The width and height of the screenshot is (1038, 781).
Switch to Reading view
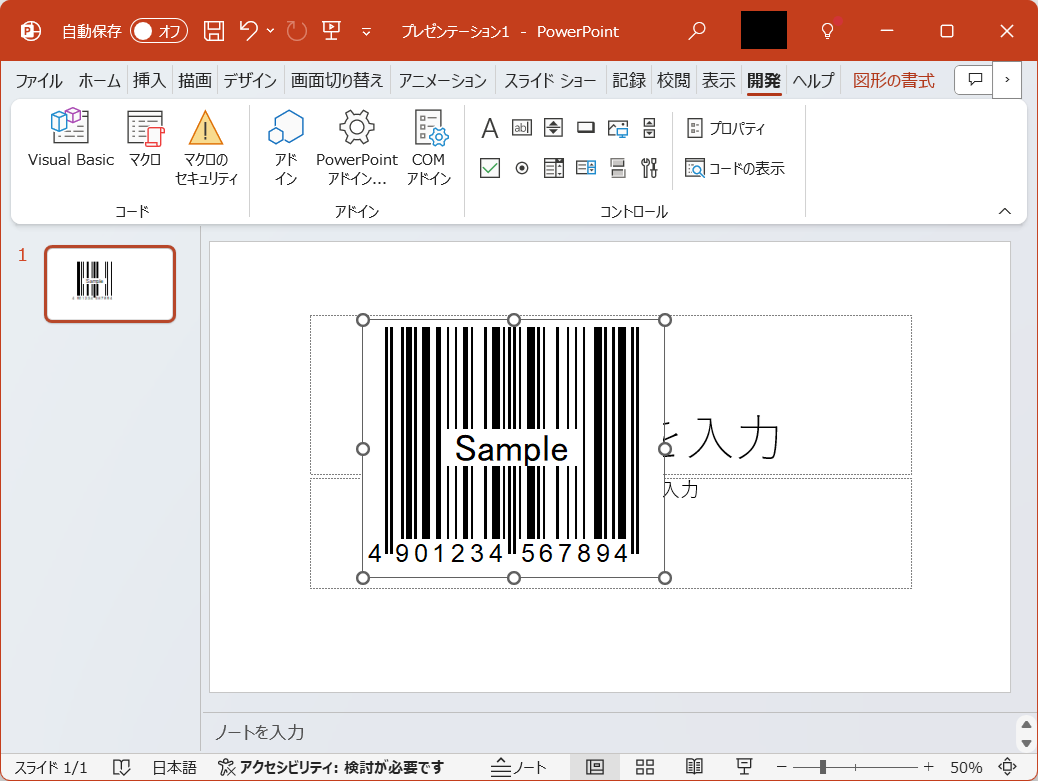point(694,767)
